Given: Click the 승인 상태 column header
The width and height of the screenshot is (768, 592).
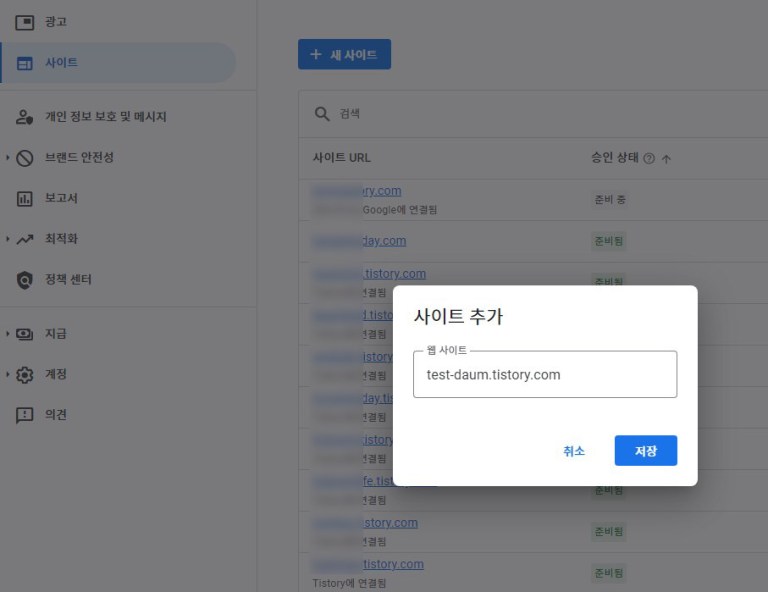Looking at the screenshot, I should tap(615, 158).
